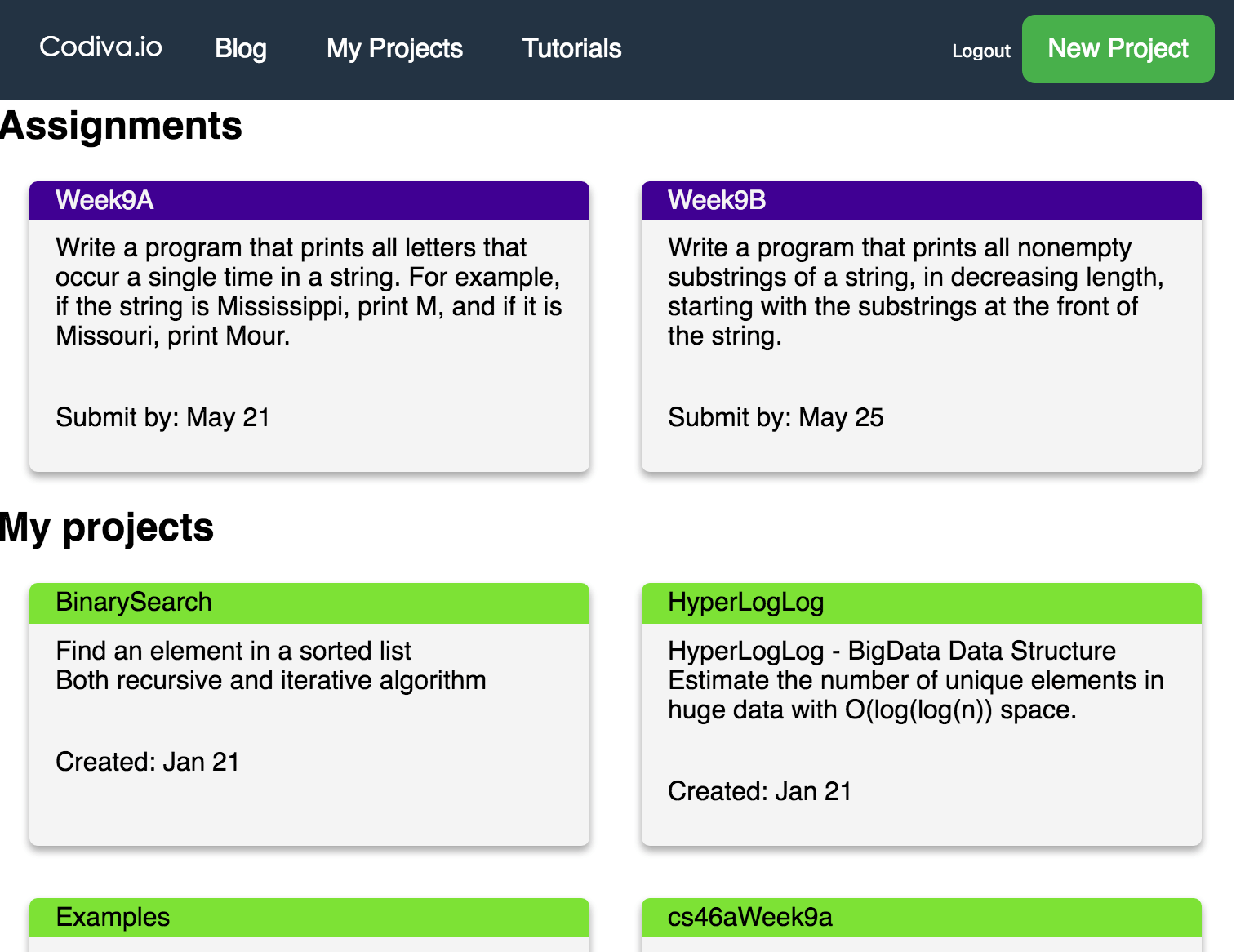Select the Week9A assignment description
Image resolution: width=1236 pixels, height=952 pixels.
[x=309, y=291]
